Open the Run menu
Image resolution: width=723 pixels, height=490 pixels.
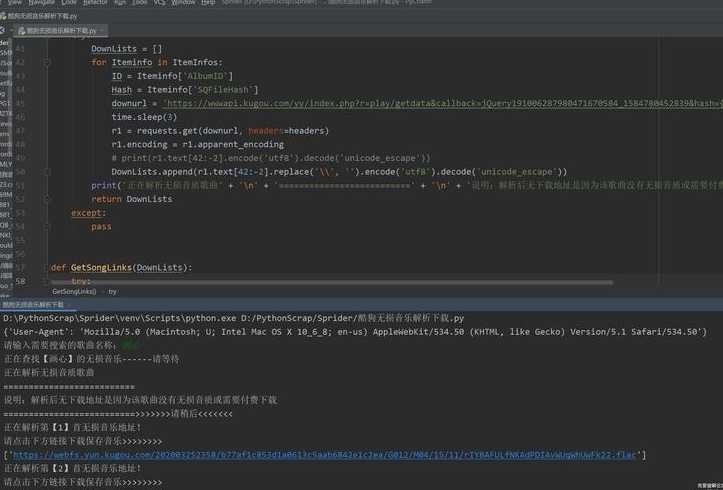pos(120,2)
